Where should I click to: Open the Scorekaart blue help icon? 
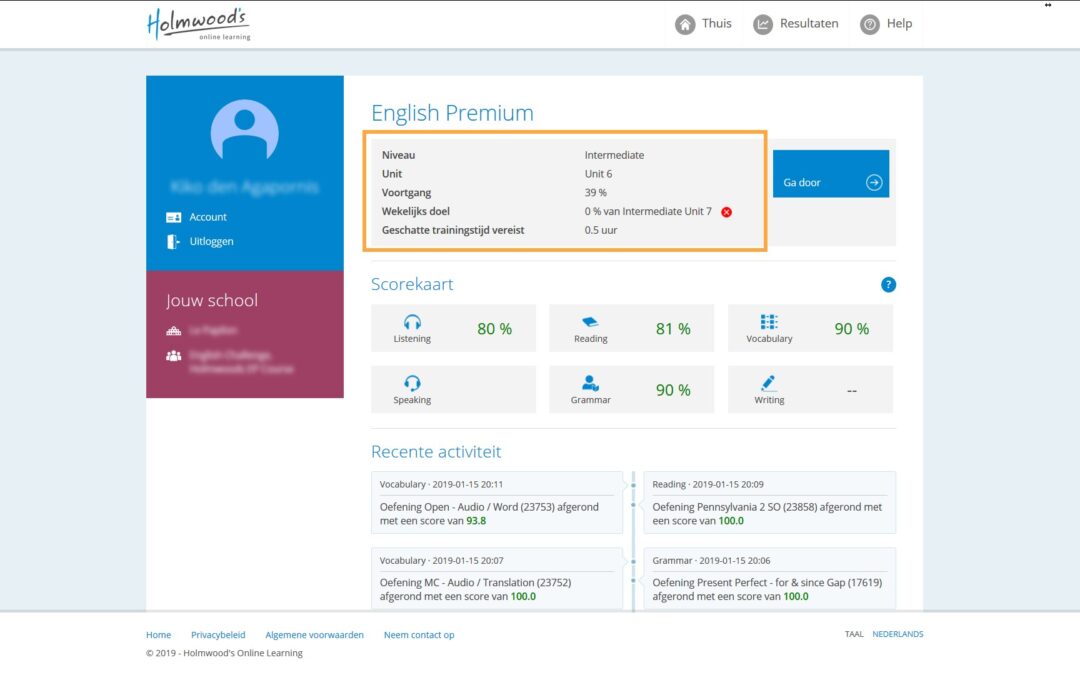tap(889, 284)
